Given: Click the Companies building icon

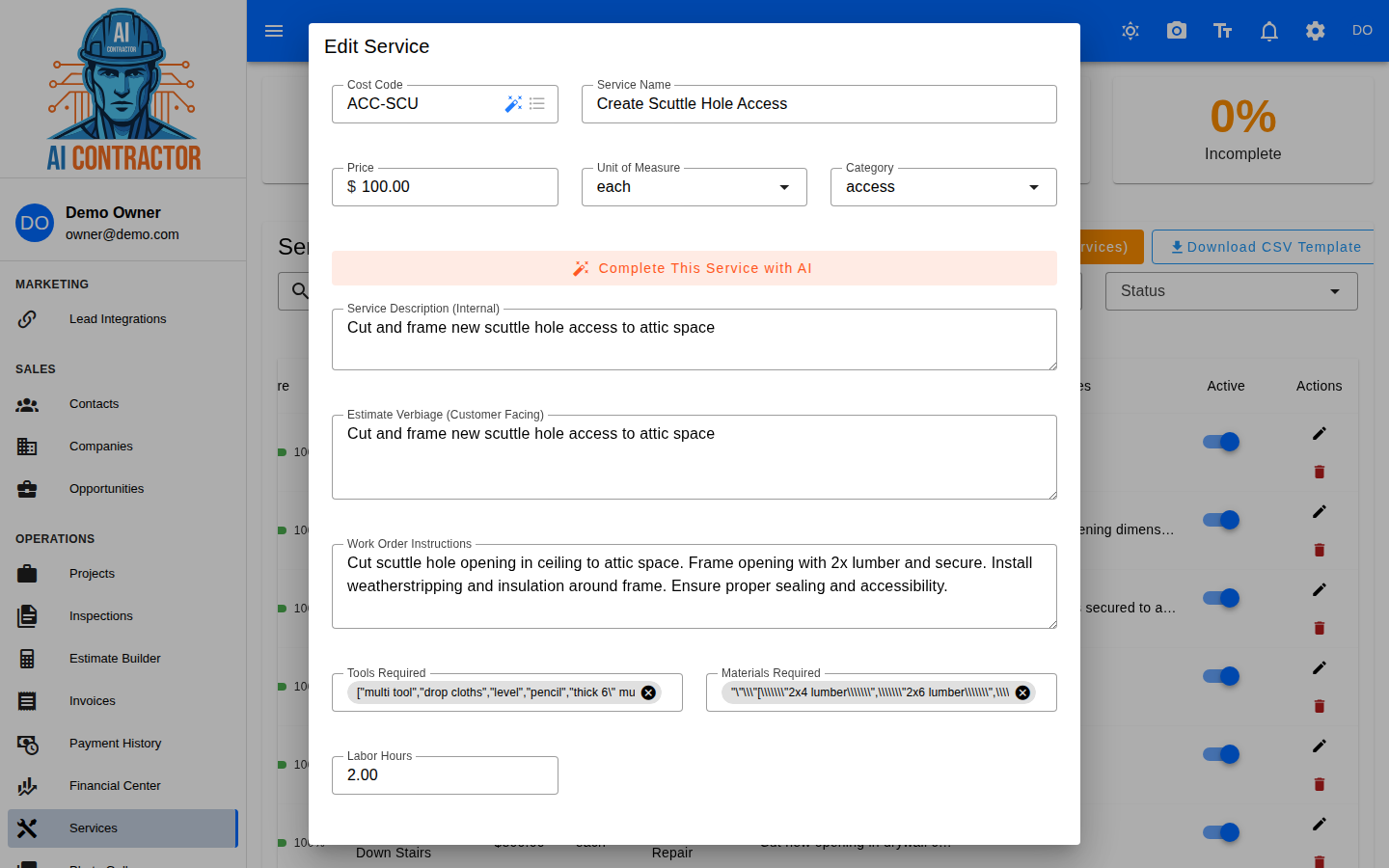Looking at the screenshot, I should 27,447.
